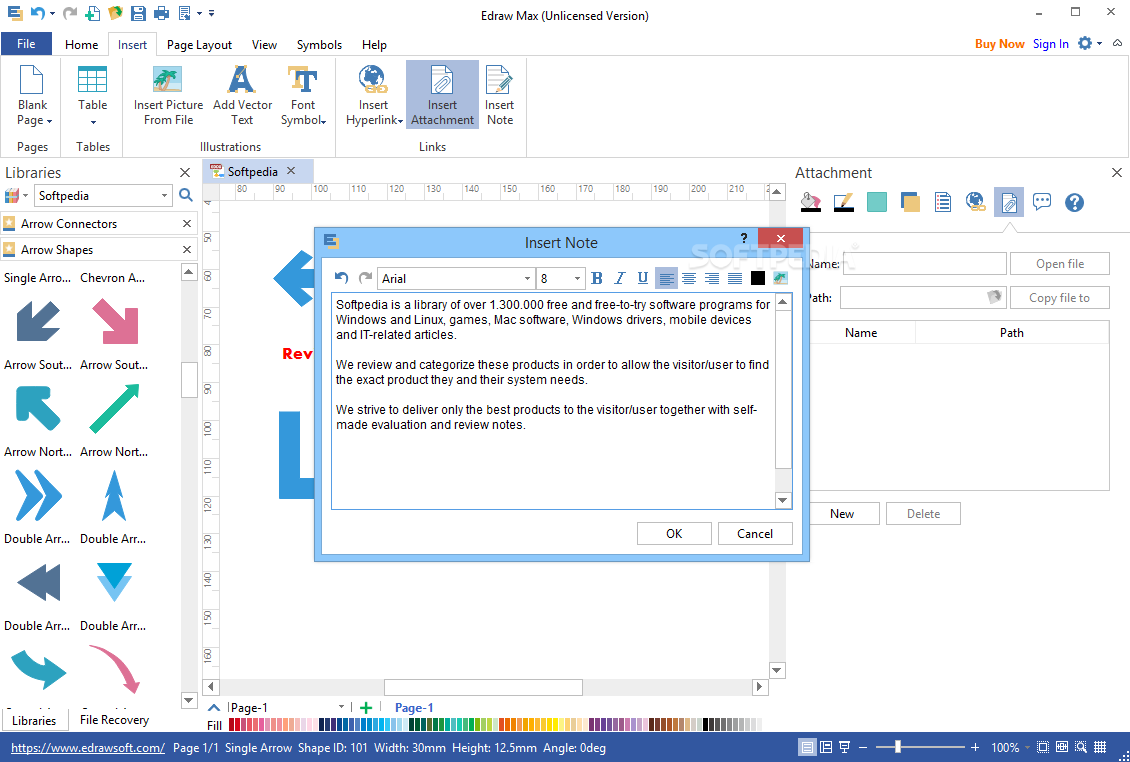Screen dimensions: 1130x762
Task: Switch to normal view in status bar
Action: point(808,748)
